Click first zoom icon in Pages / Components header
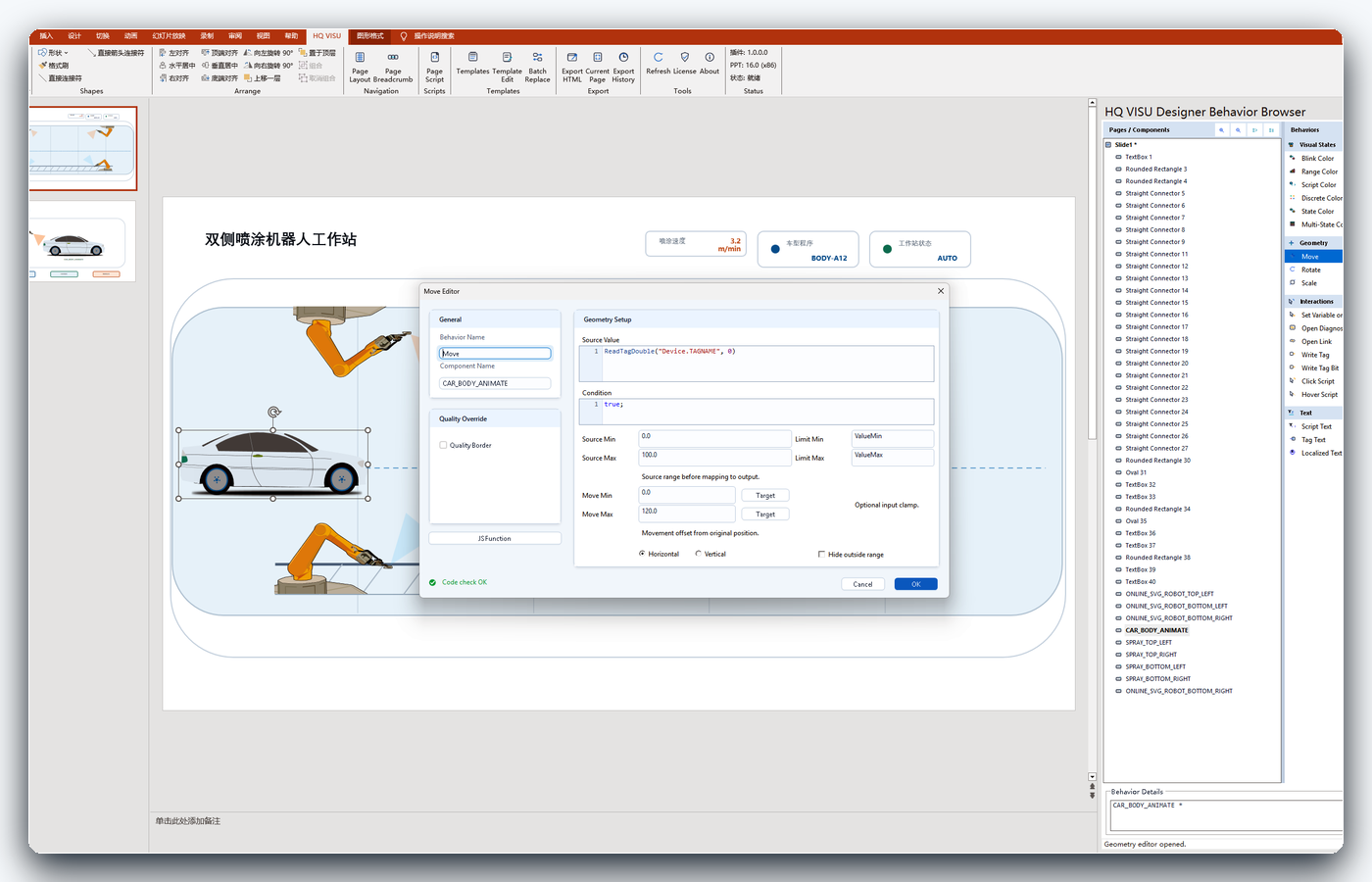The height and width of the screenshot is (882, 1372). tap(1222, 129)
